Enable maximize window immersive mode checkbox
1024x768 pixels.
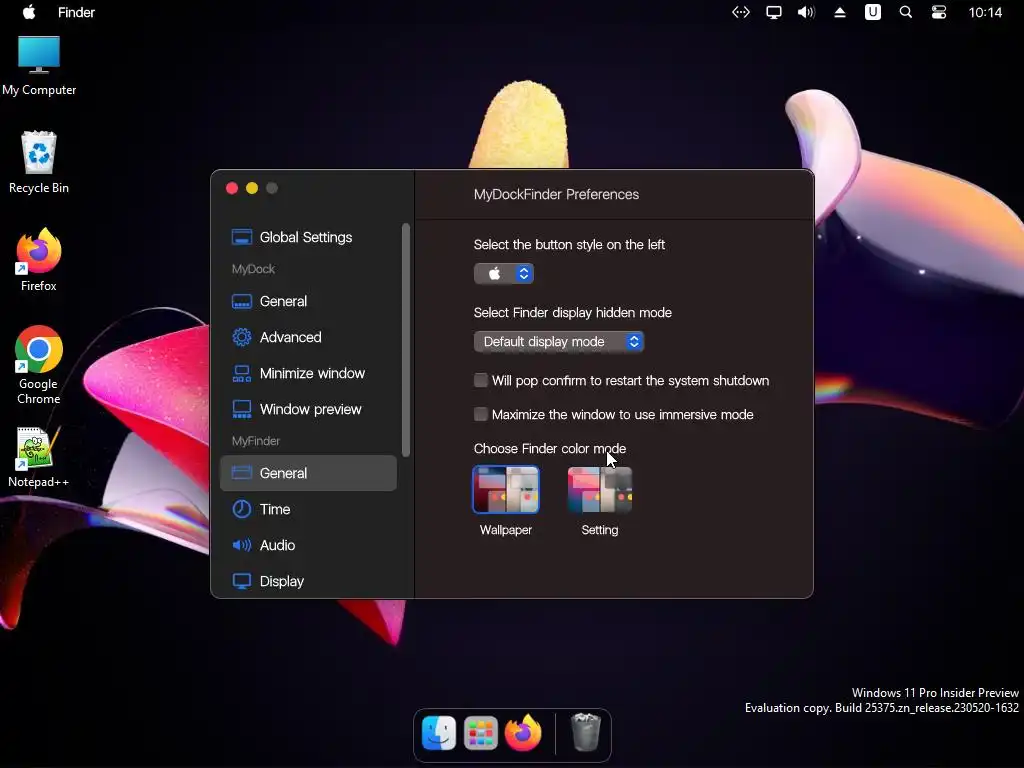pyautogui.click(x=481, y=414)
